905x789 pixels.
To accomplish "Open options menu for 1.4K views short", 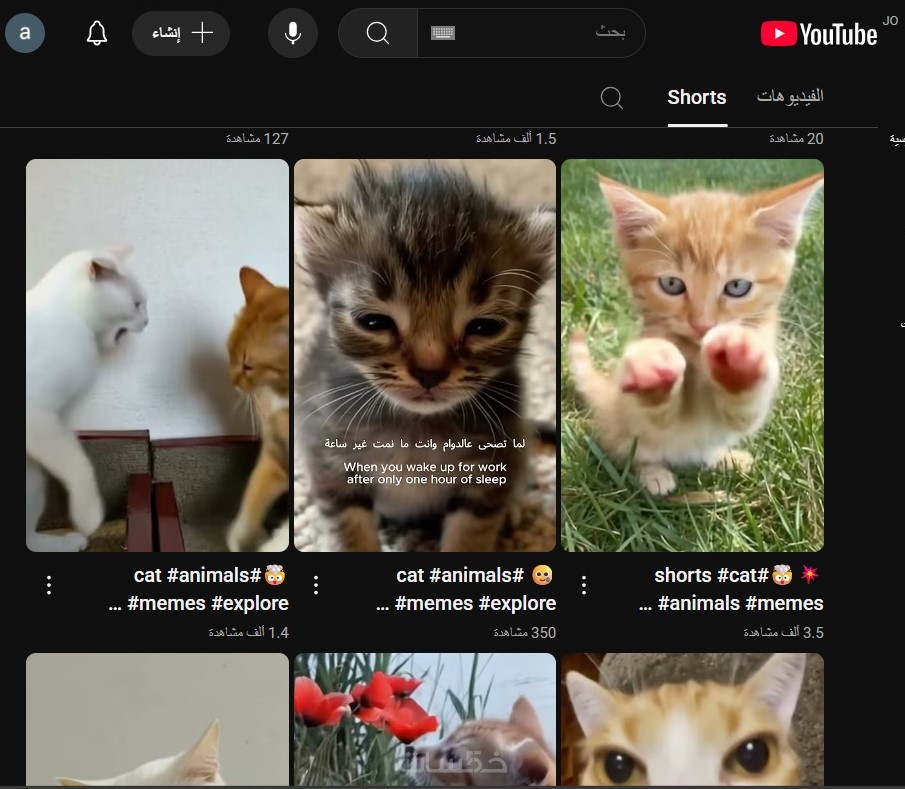I will pos(48,585).
